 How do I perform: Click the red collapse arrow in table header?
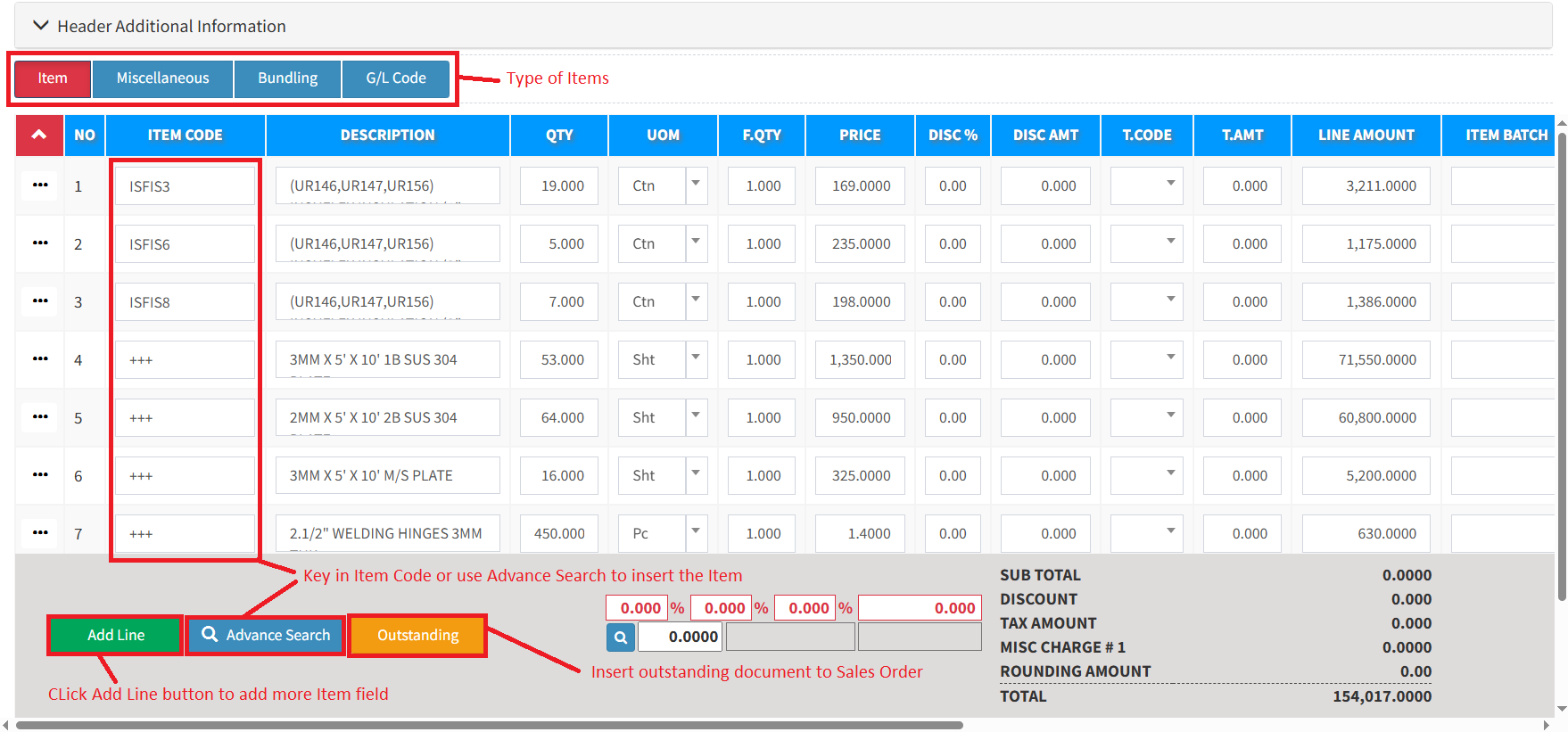point(39,136)
